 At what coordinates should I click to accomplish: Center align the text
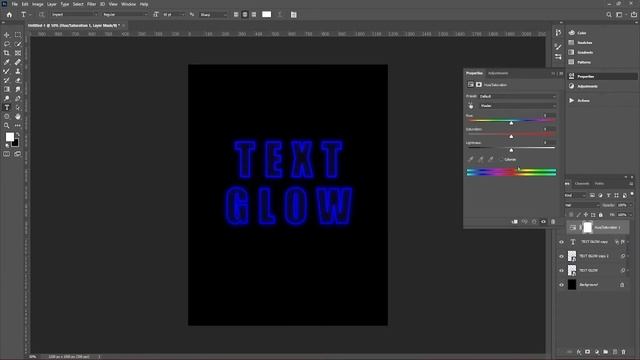(245, 15)
